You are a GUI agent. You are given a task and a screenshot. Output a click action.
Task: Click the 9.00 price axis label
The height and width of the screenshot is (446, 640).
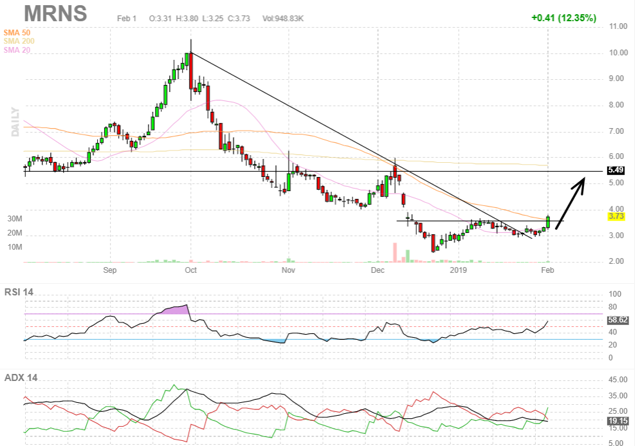coord(616,78)
